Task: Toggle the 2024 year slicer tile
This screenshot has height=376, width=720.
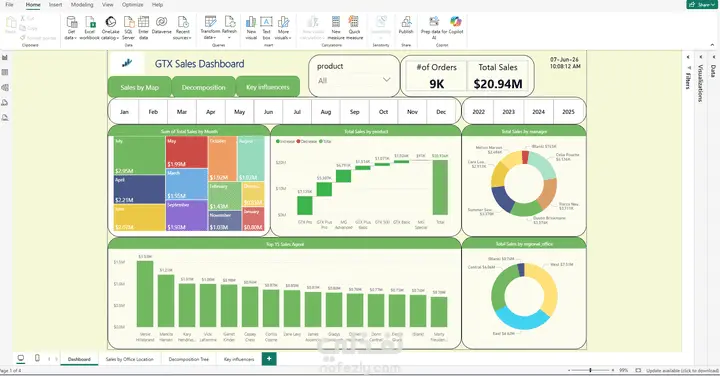Action: (x=538, y=112)
